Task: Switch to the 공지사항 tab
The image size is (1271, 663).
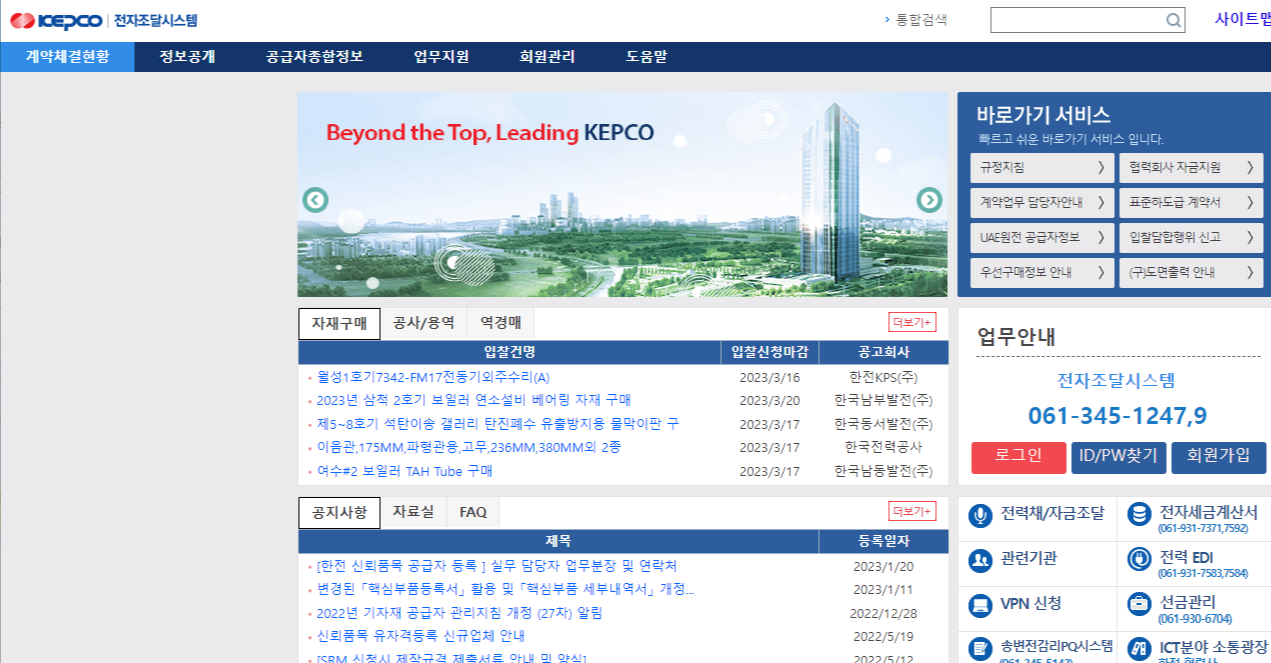Action: click(x=339, y=513)
